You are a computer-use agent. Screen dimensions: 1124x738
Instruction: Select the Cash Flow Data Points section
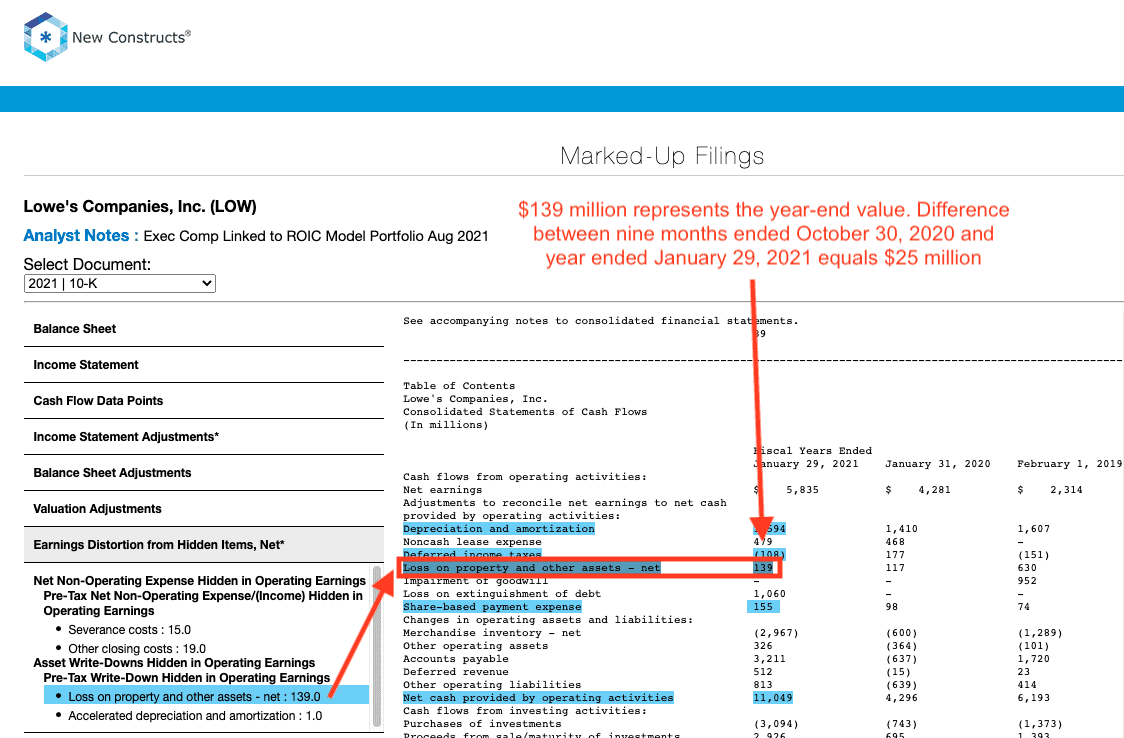coord(204,401)
